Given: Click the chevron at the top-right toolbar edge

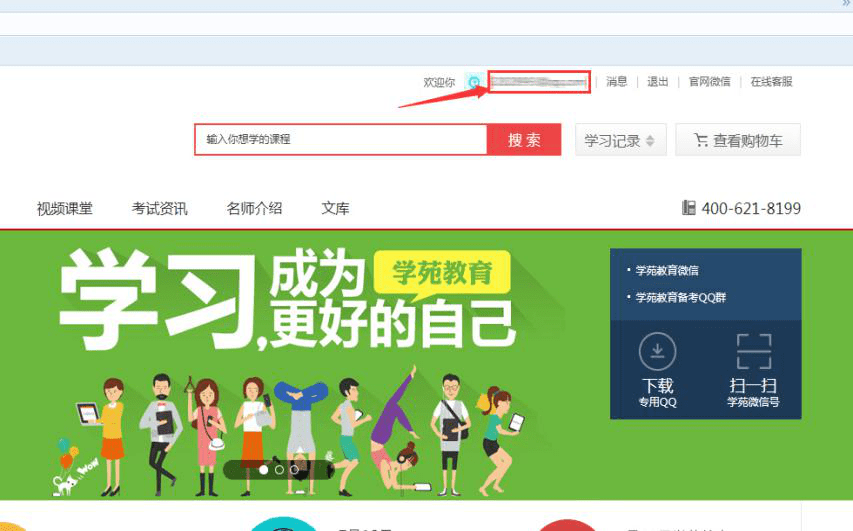Looking at the screenshot, I should [848, 4].
